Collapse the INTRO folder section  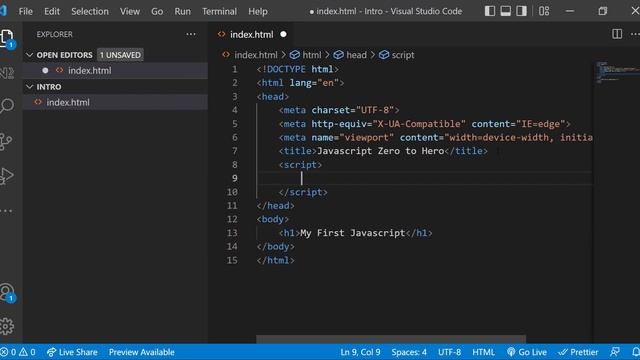pyautogui.click(x=29, y=87)
